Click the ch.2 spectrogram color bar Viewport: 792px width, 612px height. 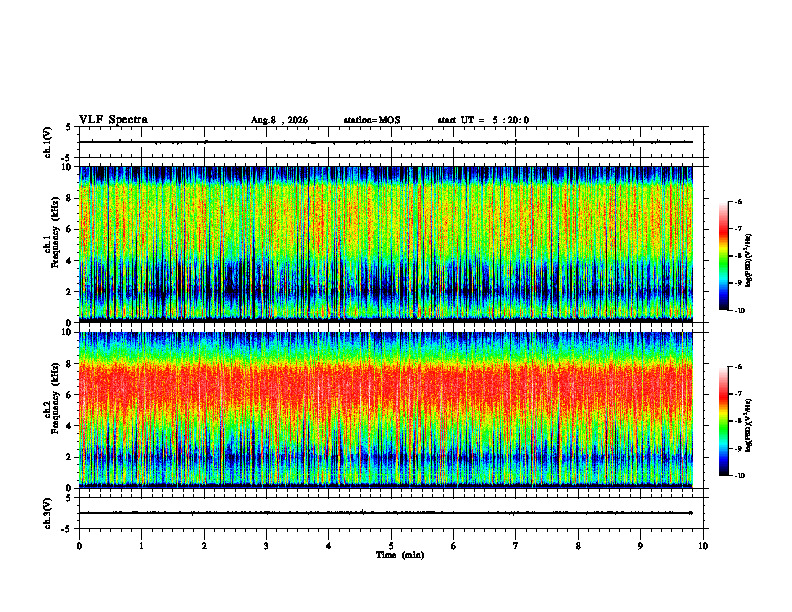(723, 421)
